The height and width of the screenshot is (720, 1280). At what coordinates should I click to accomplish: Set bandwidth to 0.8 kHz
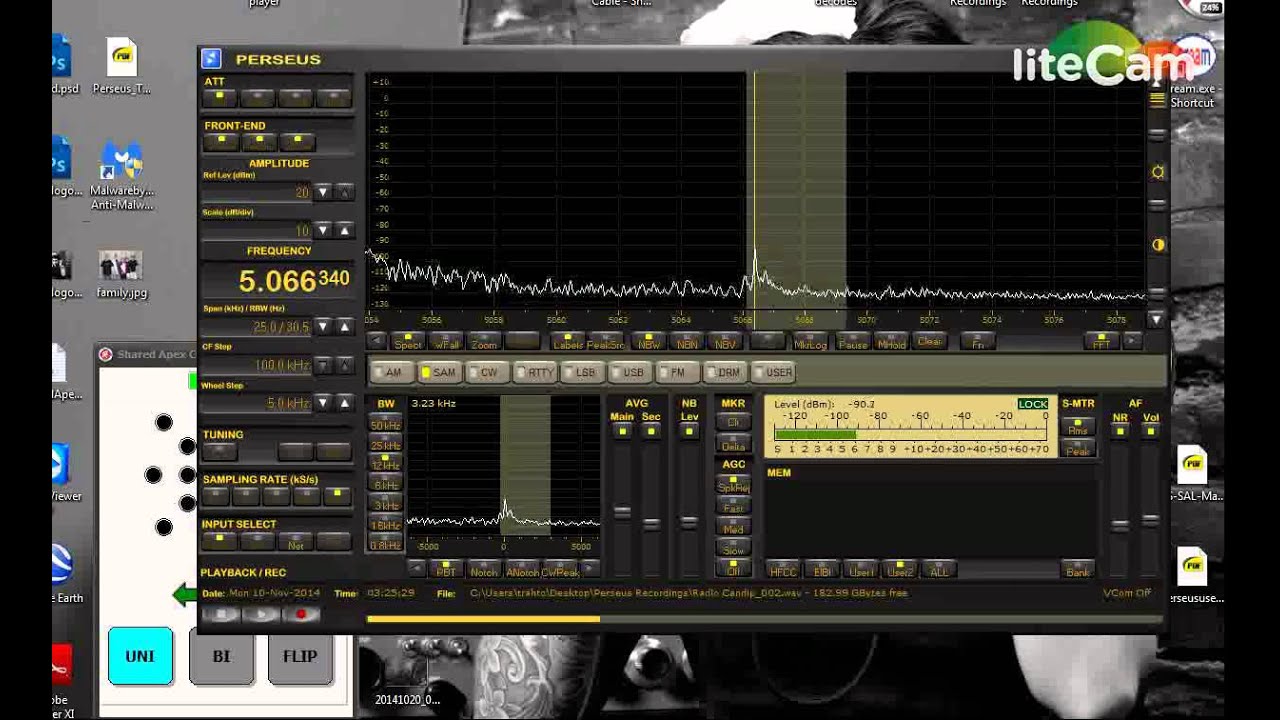coord(385,544)
